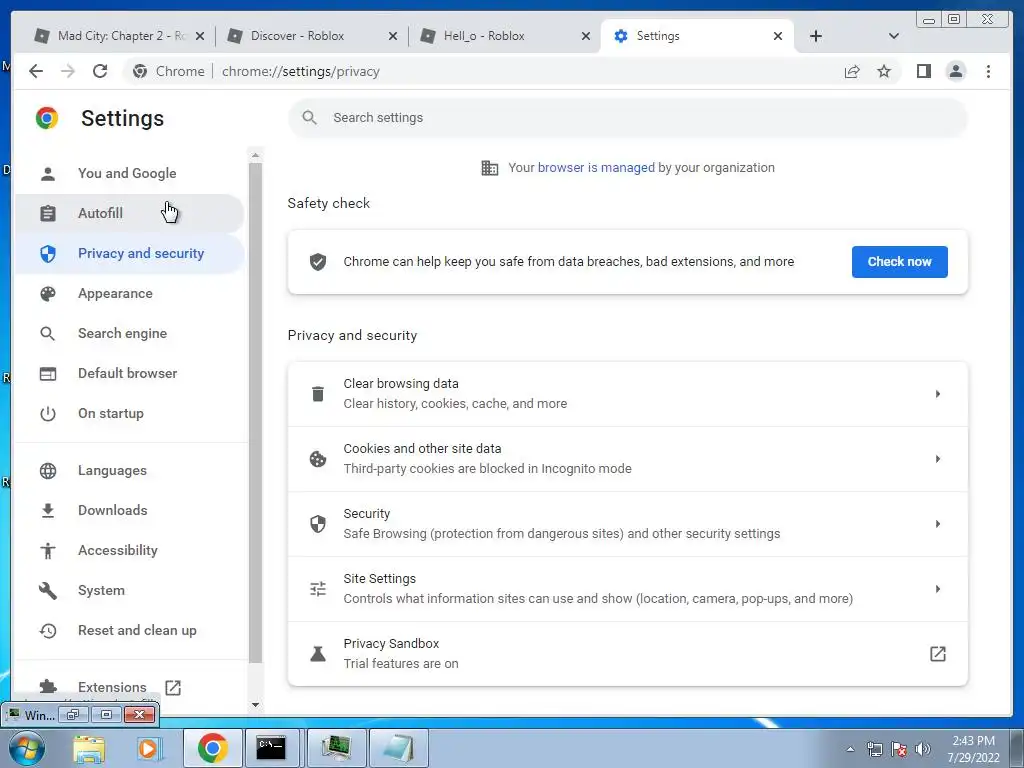This screenshot has width=1024, height=768.
Task: Close the Discover - Roblox tab
Action: [392, 36]
